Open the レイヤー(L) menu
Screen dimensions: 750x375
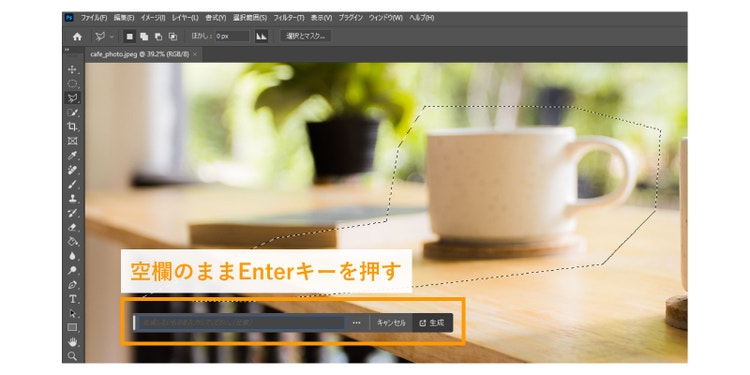coord(185,18)
